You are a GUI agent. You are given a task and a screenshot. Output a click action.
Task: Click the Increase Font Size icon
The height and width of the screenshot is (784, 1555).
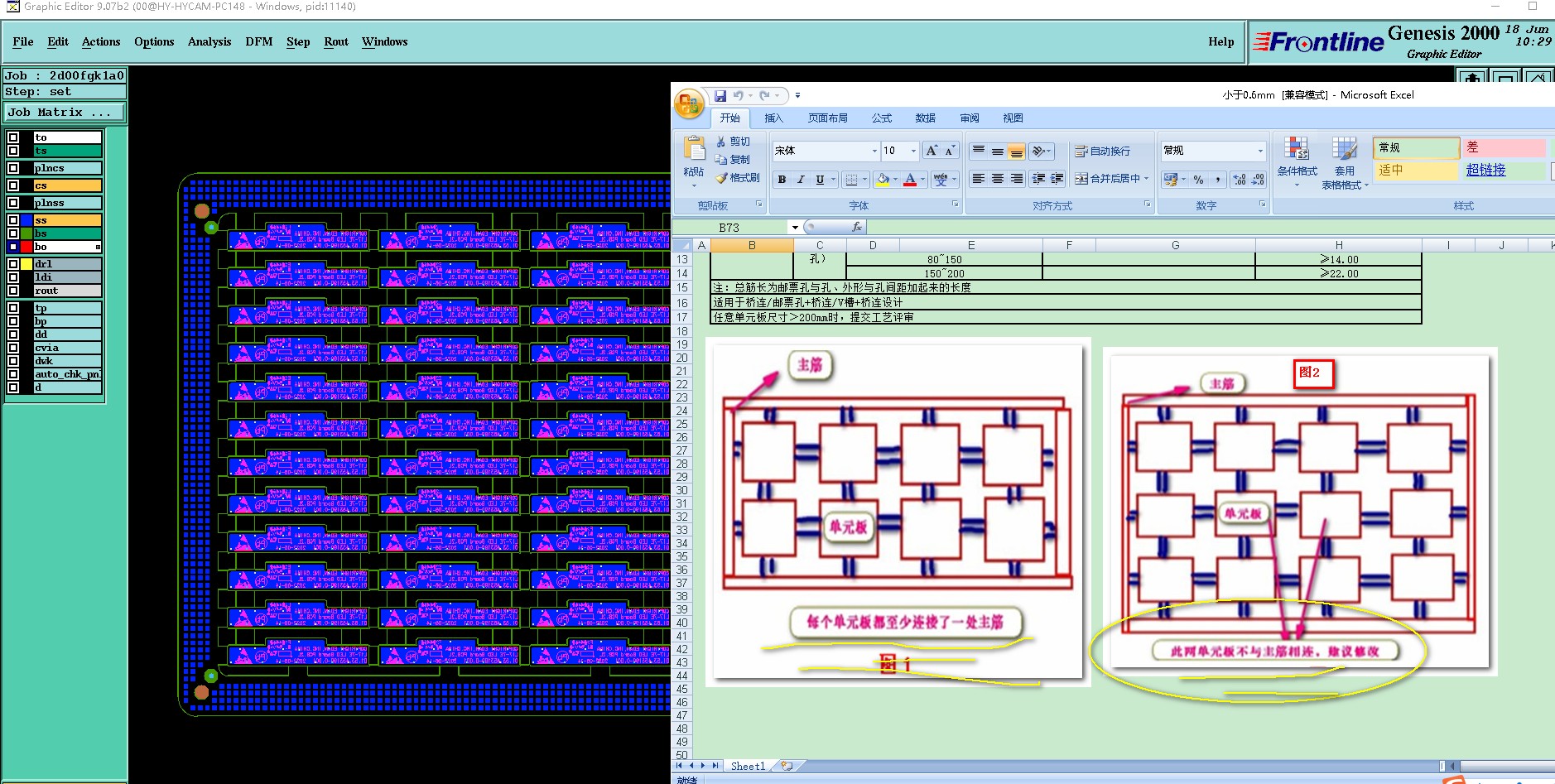(932, 151)
